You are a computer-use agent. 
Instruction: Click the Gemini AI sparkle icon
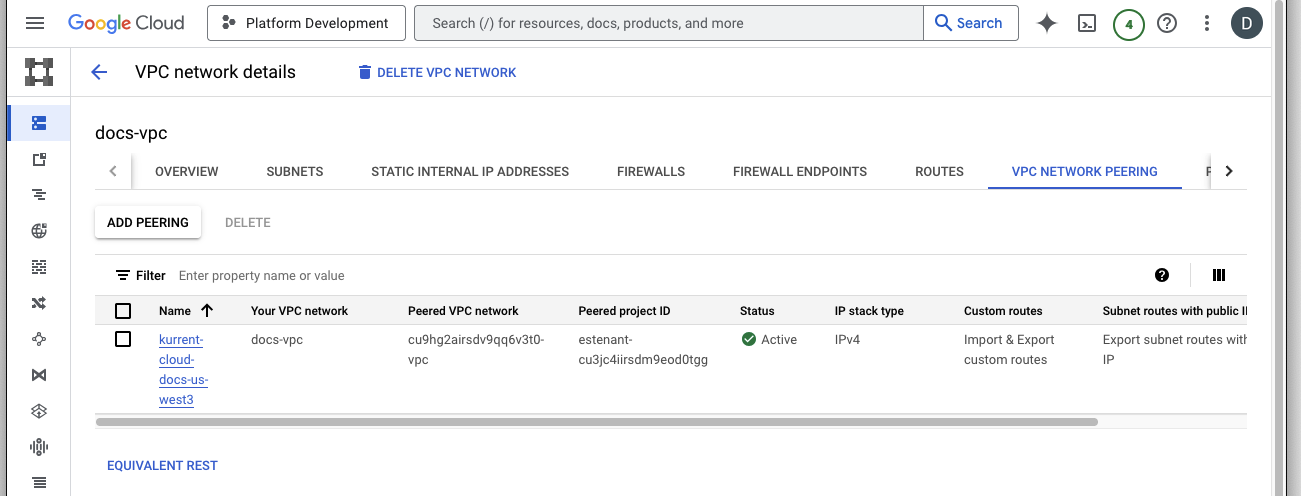tap(1047, 23)
